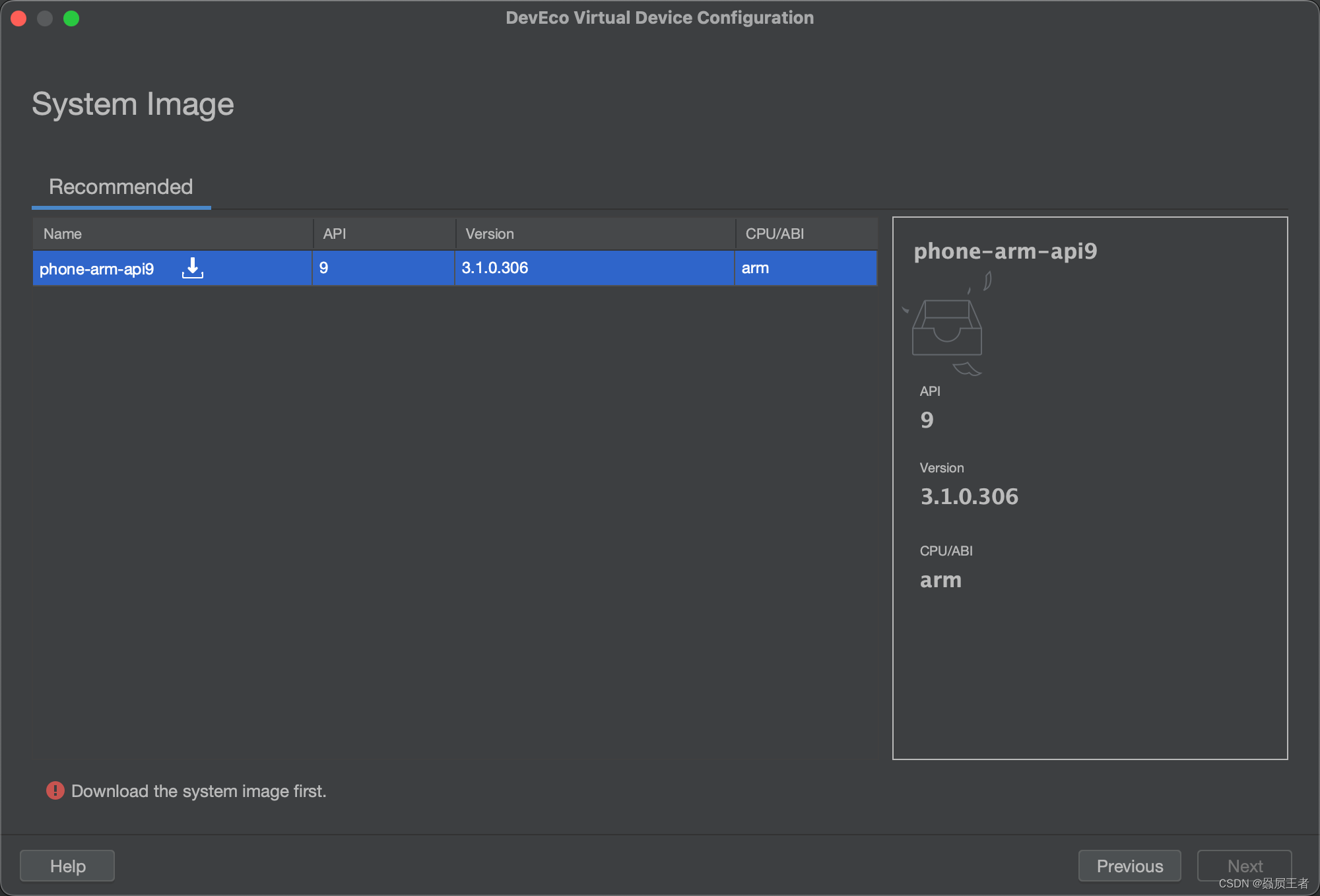Image resolution: width=1320 pixels, height=896 pixels.
Task: Click the arm cell in the table row
Action: tap(755, 268)
